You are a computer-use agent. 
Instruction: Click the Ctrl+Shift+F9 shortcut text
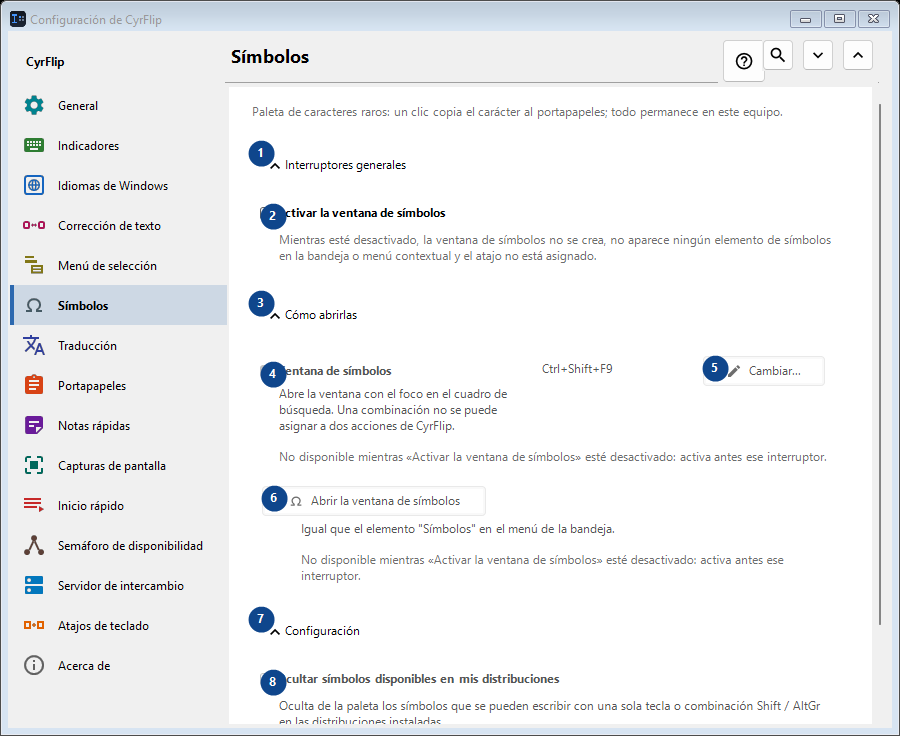click(577, 369)
